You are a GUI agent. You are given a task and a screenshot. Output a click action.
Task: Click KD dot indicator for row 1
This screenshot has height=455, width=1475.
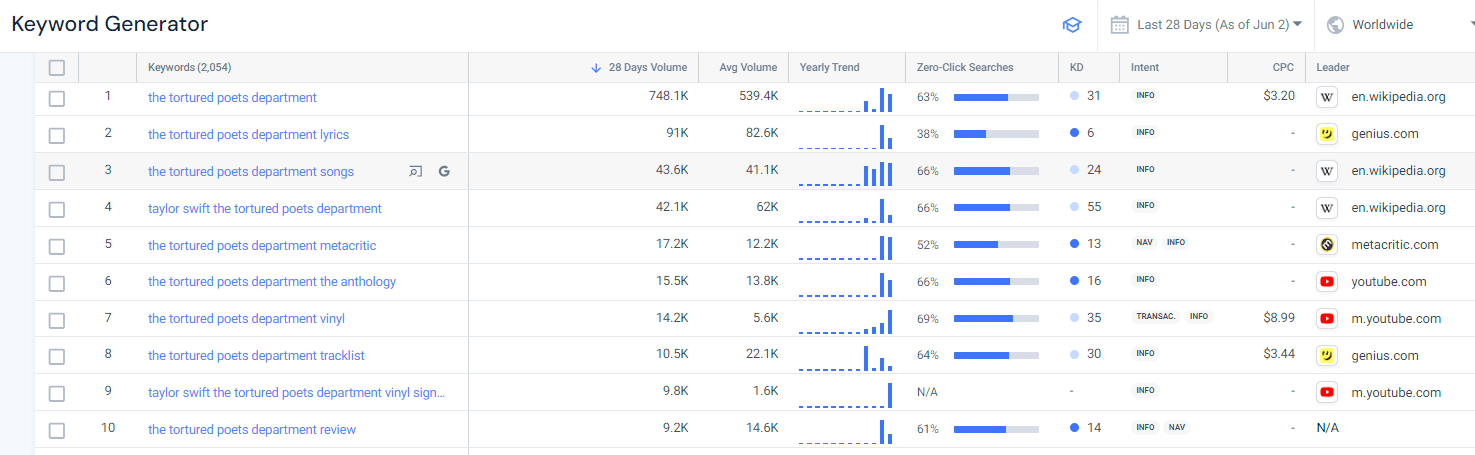pos(1074,97)
